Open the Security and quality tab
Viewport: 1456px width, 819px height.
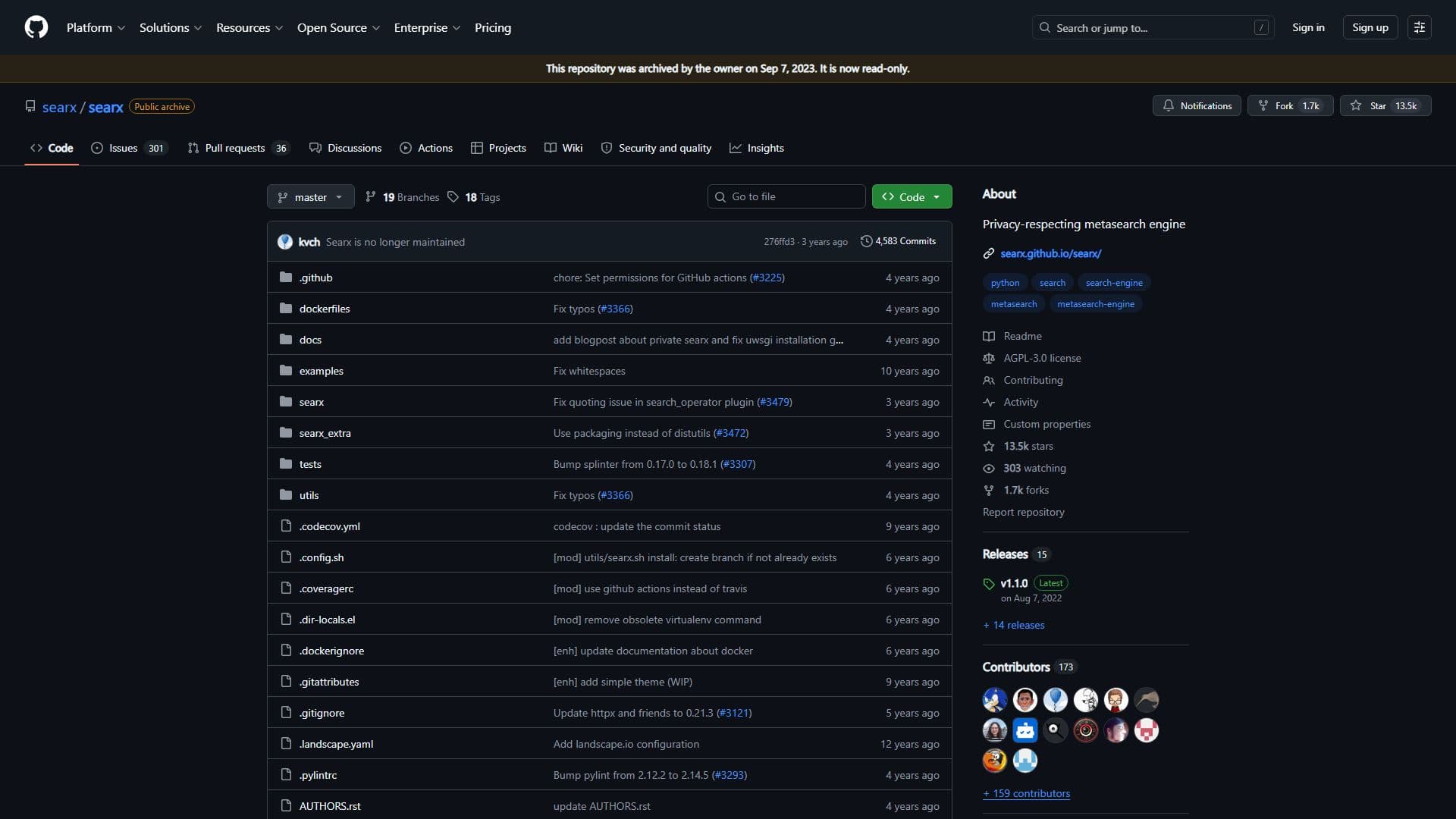coord(656,148)
